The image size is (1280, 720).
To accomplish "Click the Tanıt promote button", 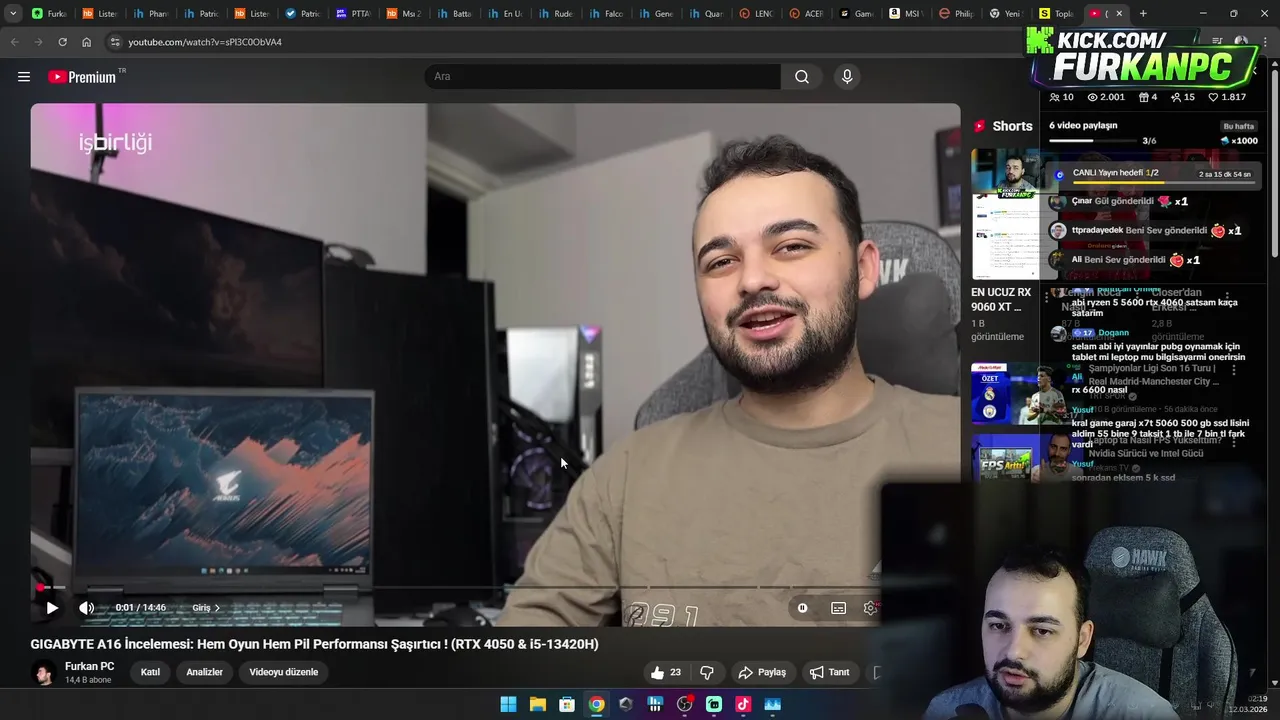I will pos(830,672).
